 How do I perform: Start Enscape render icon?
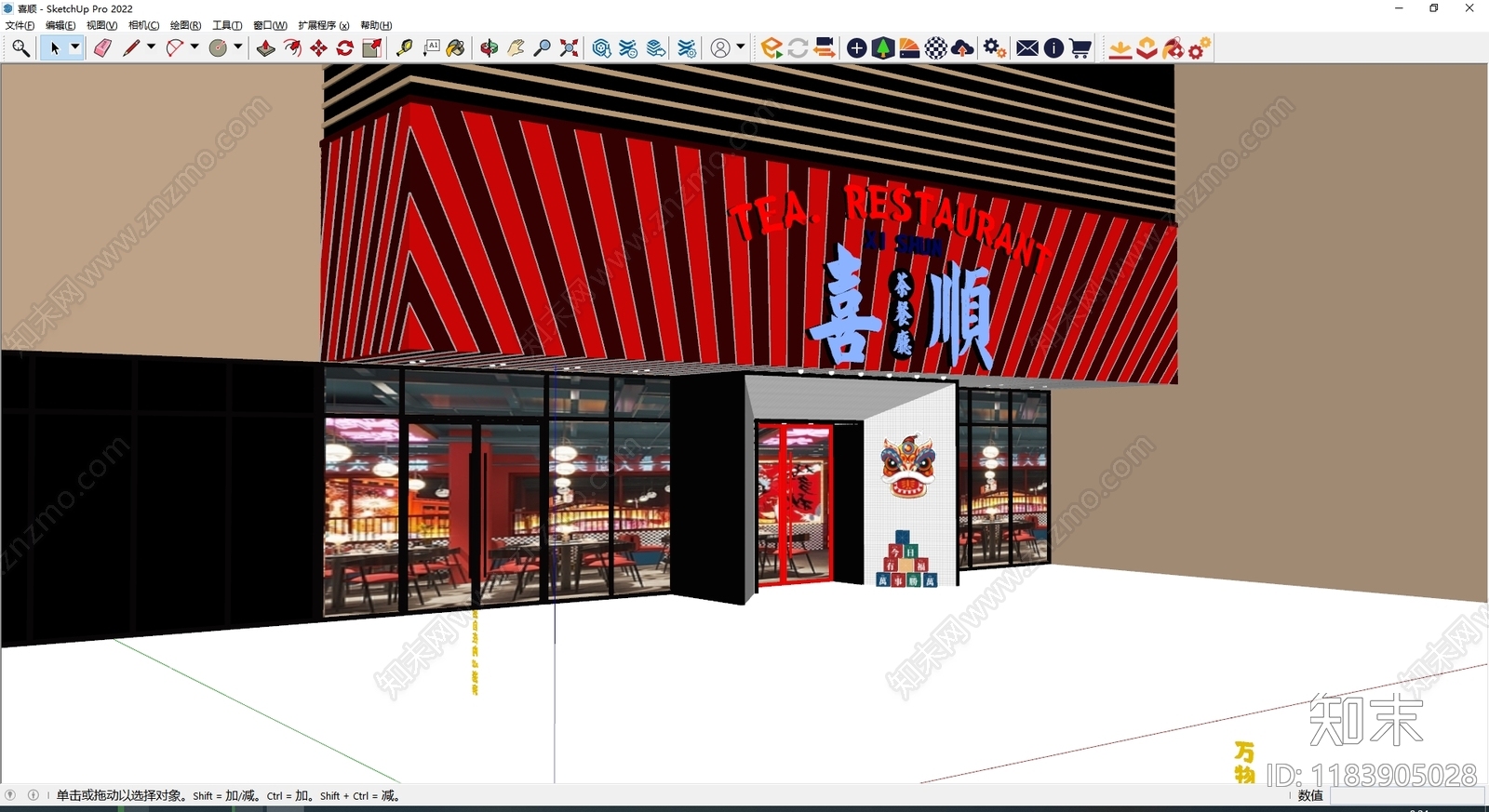point(771,48)
